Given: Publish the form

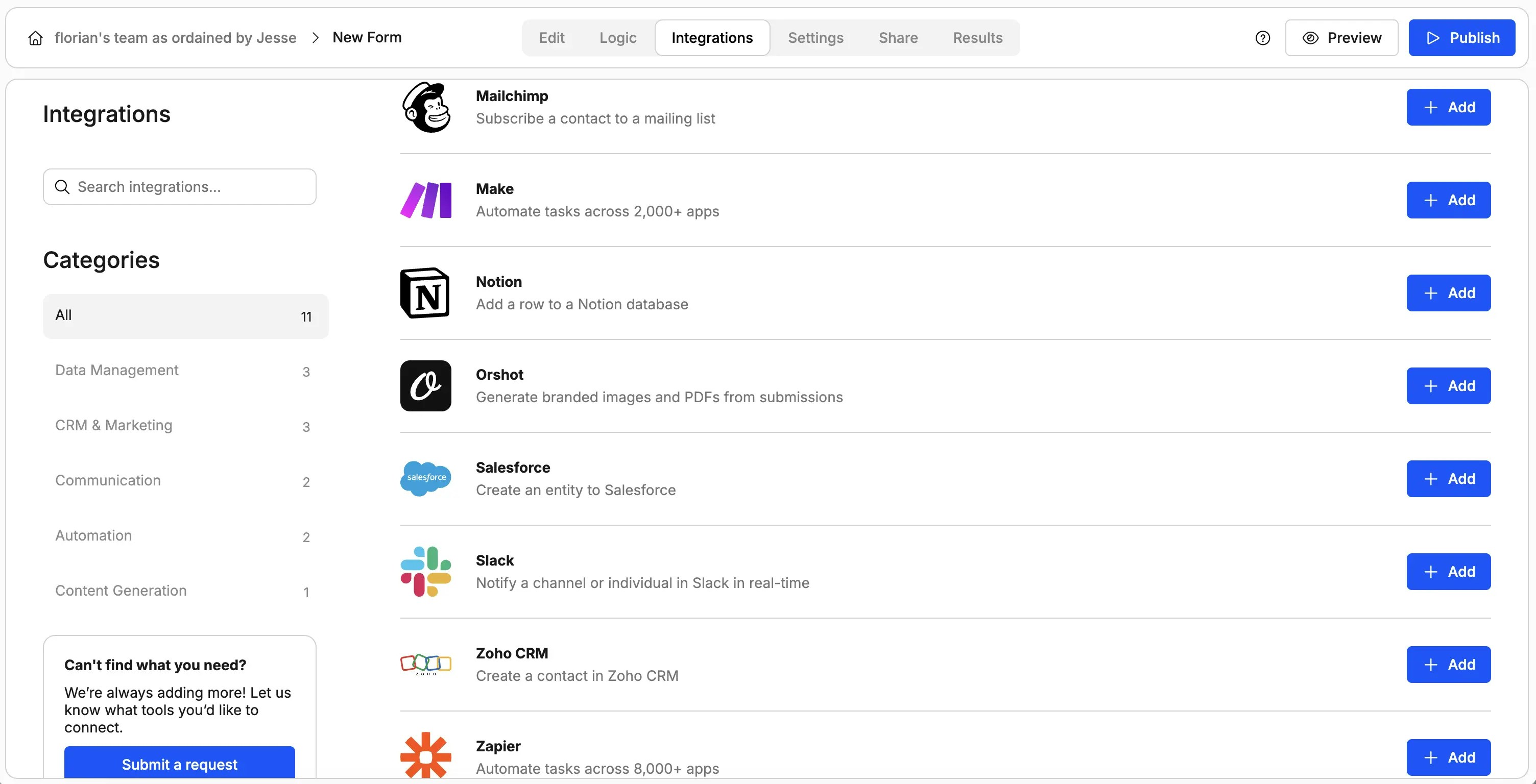Looking at the screenshot, I should (1462, 38).
